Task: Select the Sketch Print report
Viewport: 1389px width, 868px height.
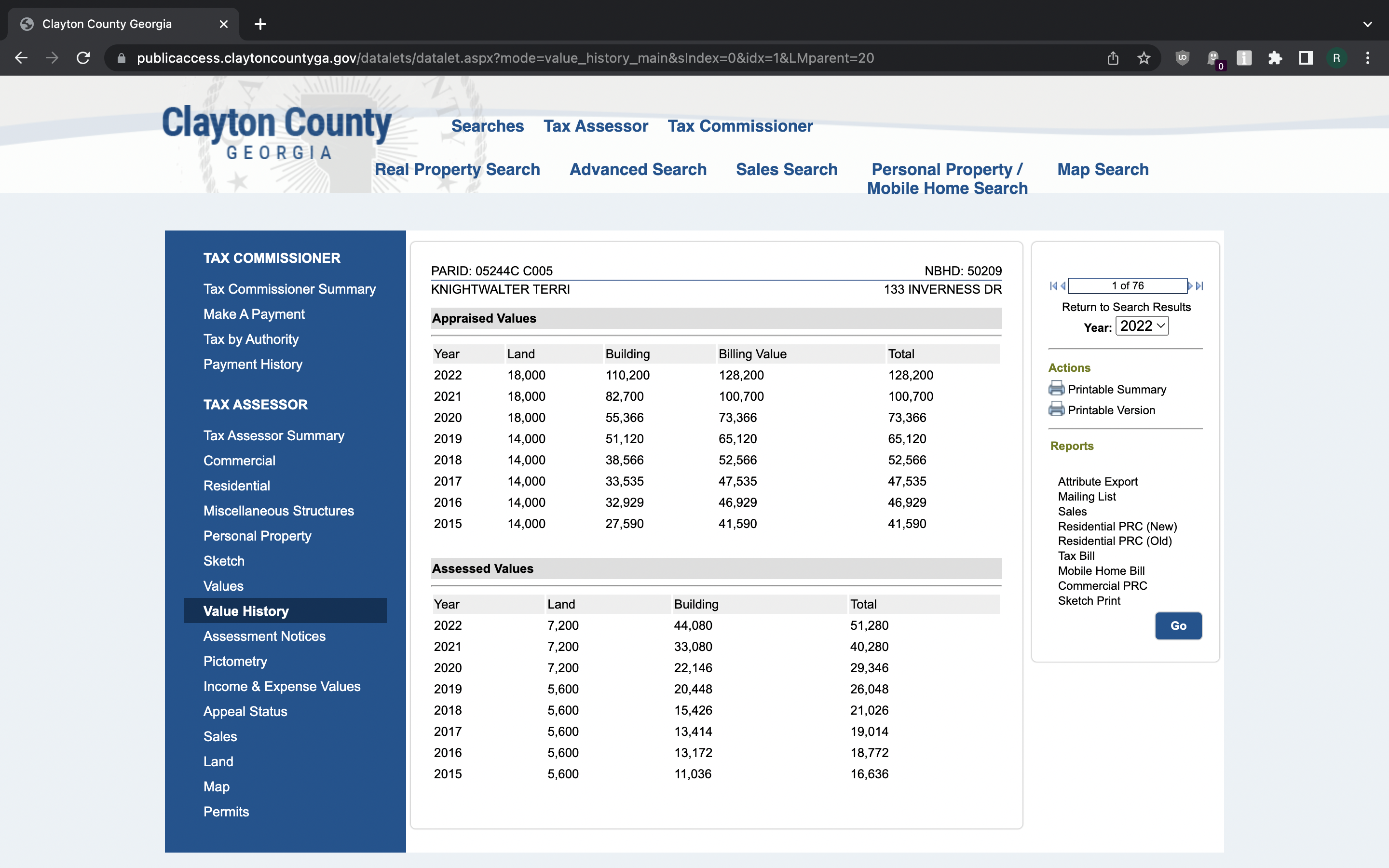Action: click(x=1089, y=600)
